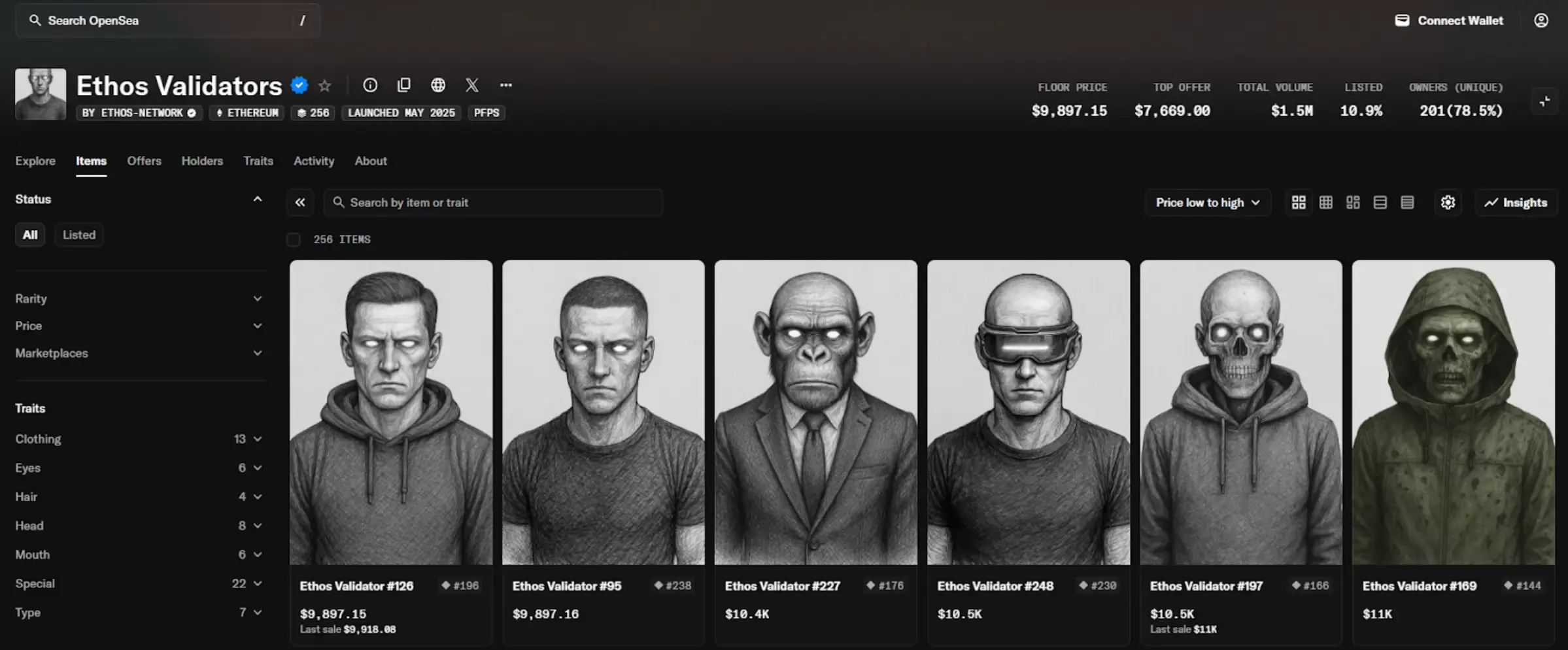The image size is (1568, 650).
Task: Open the collection website globe icon
Action: pos(438,86)
